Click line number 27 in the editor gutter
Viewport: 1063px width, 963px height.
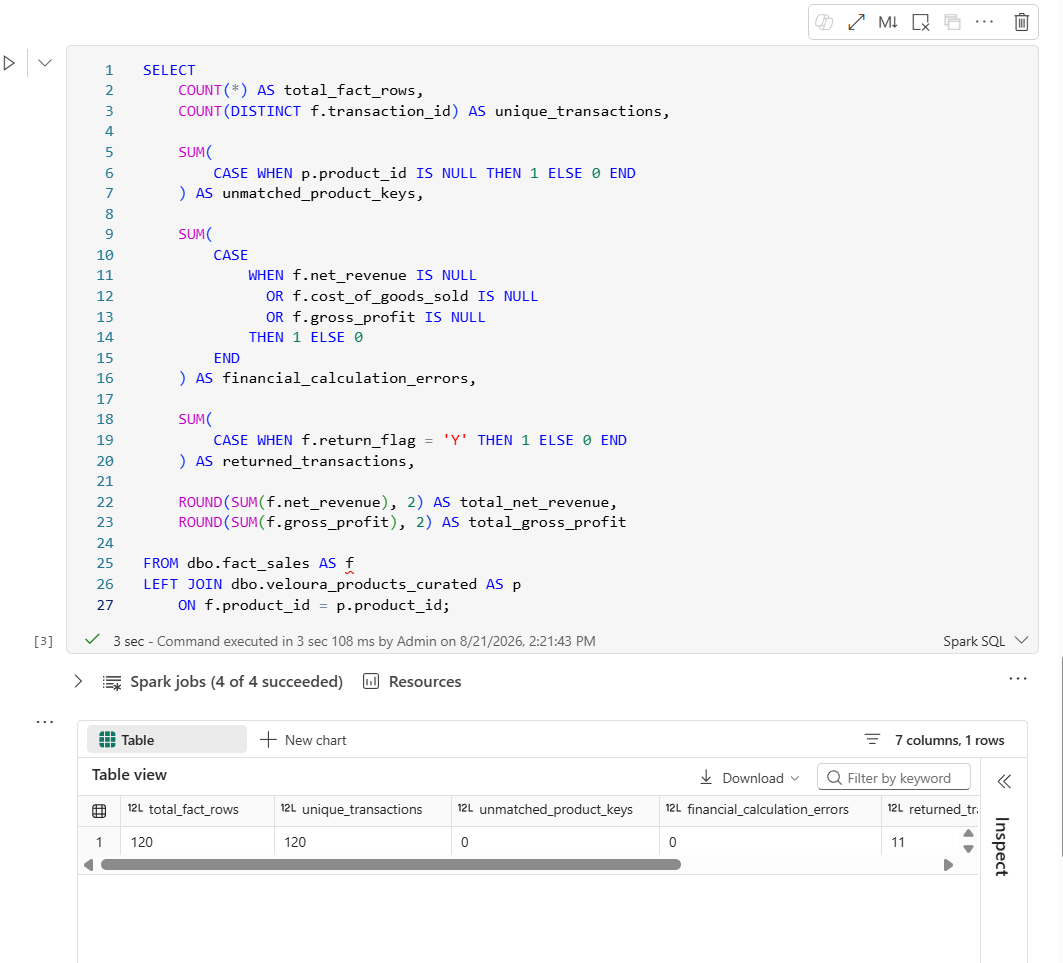(x=105, y=605)
